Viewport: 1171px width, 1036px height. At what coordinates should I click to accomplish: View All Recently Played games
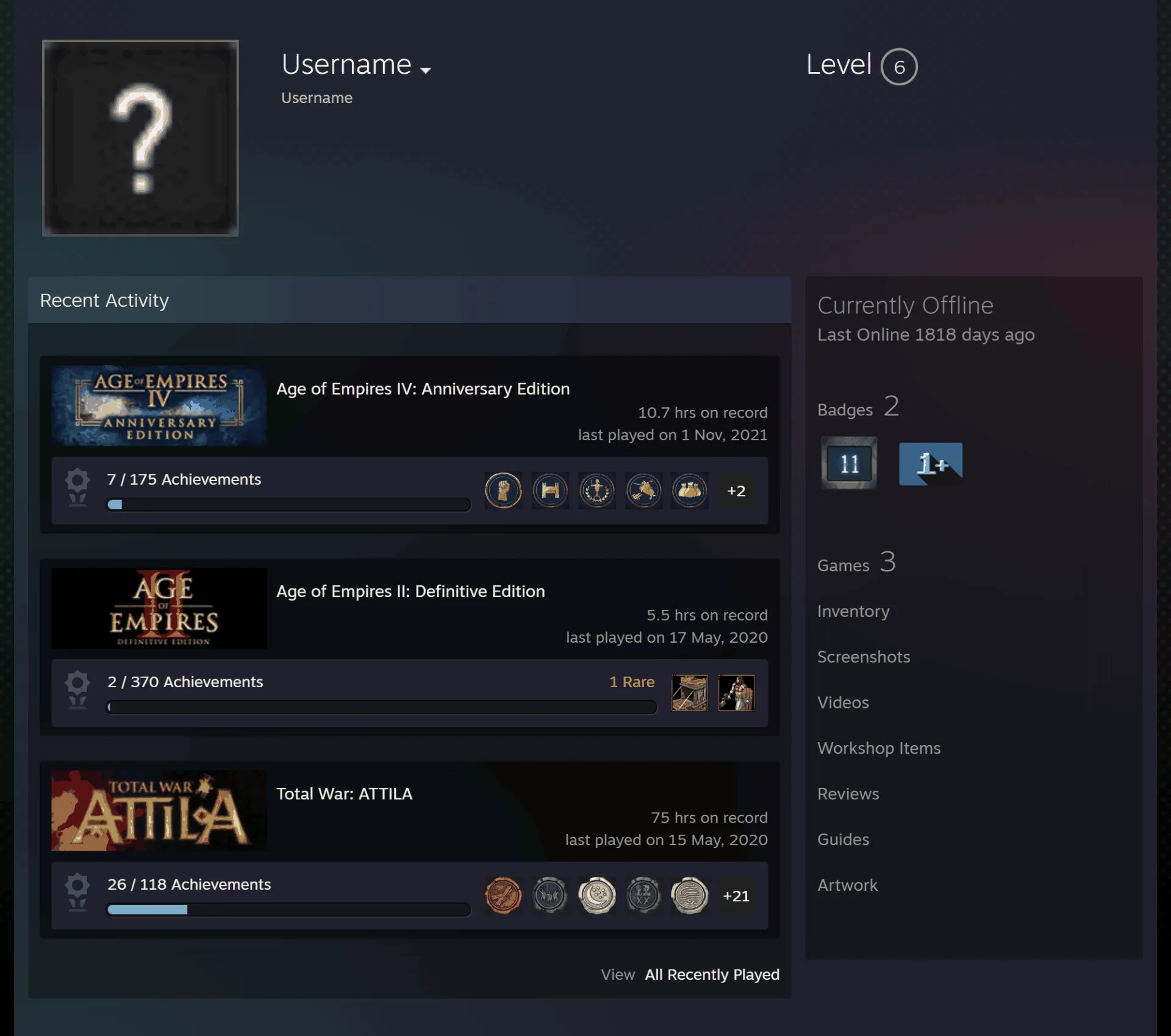pos(712,974)
